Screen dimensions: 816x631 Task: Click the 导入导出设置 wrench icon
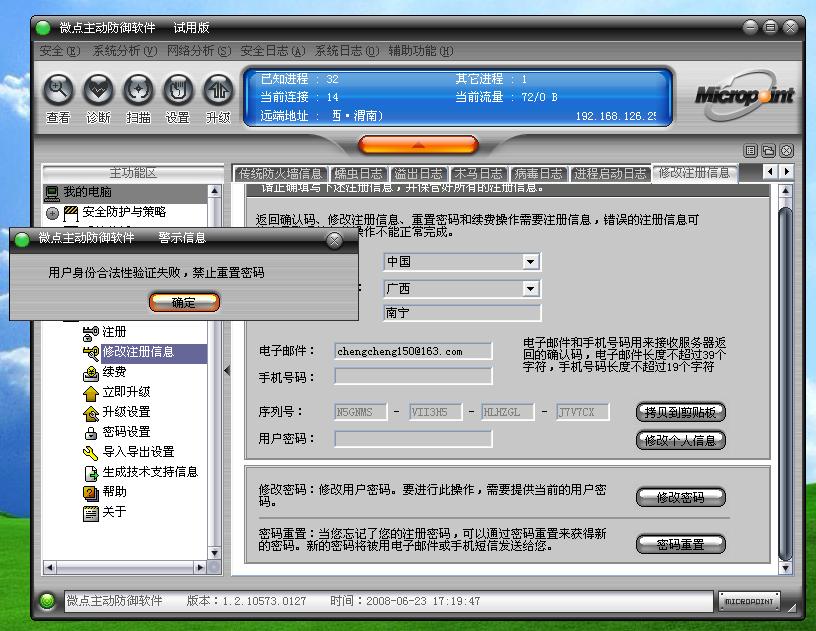(x=91, y=453)
